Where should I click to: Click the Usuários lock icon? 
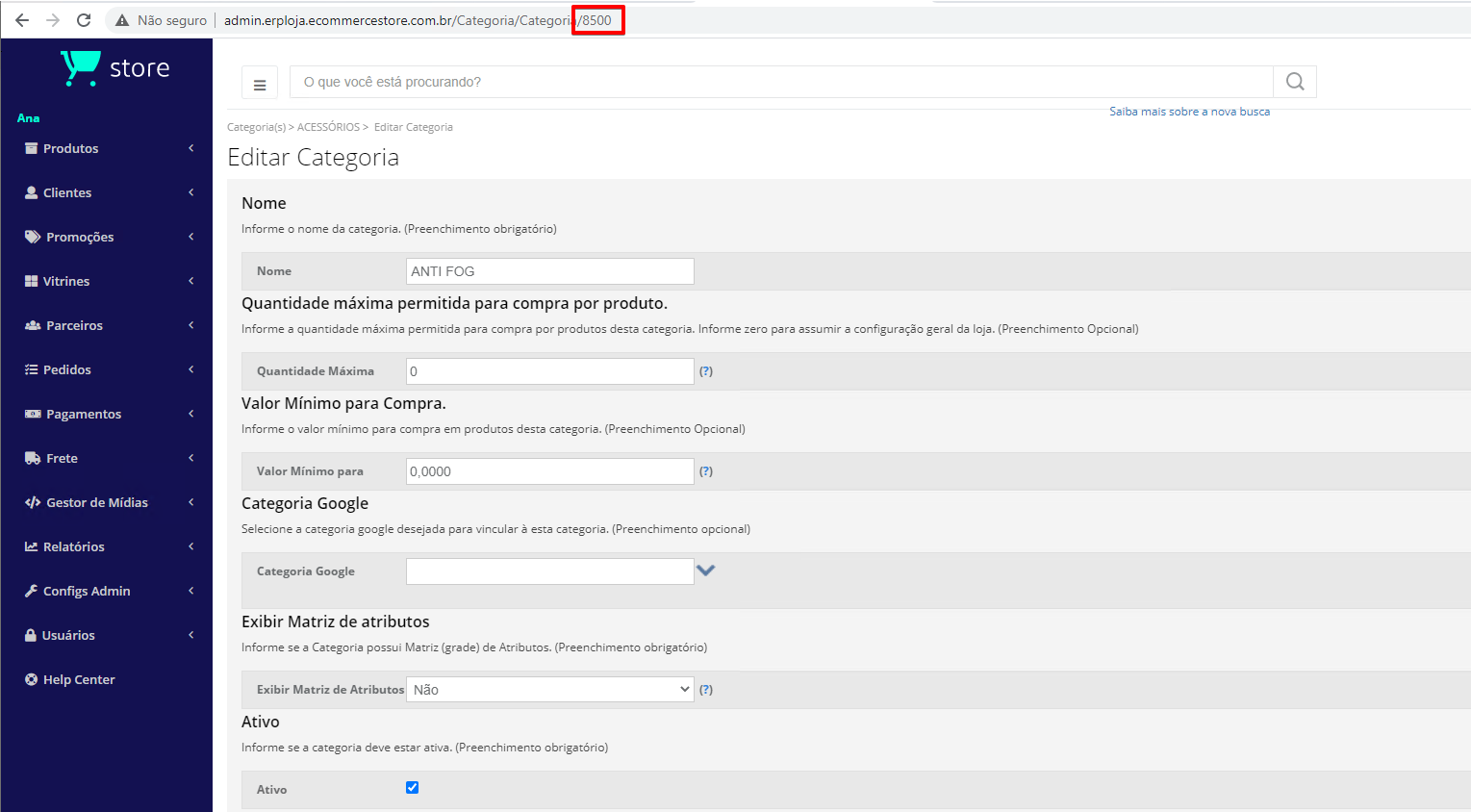[31, 635]
